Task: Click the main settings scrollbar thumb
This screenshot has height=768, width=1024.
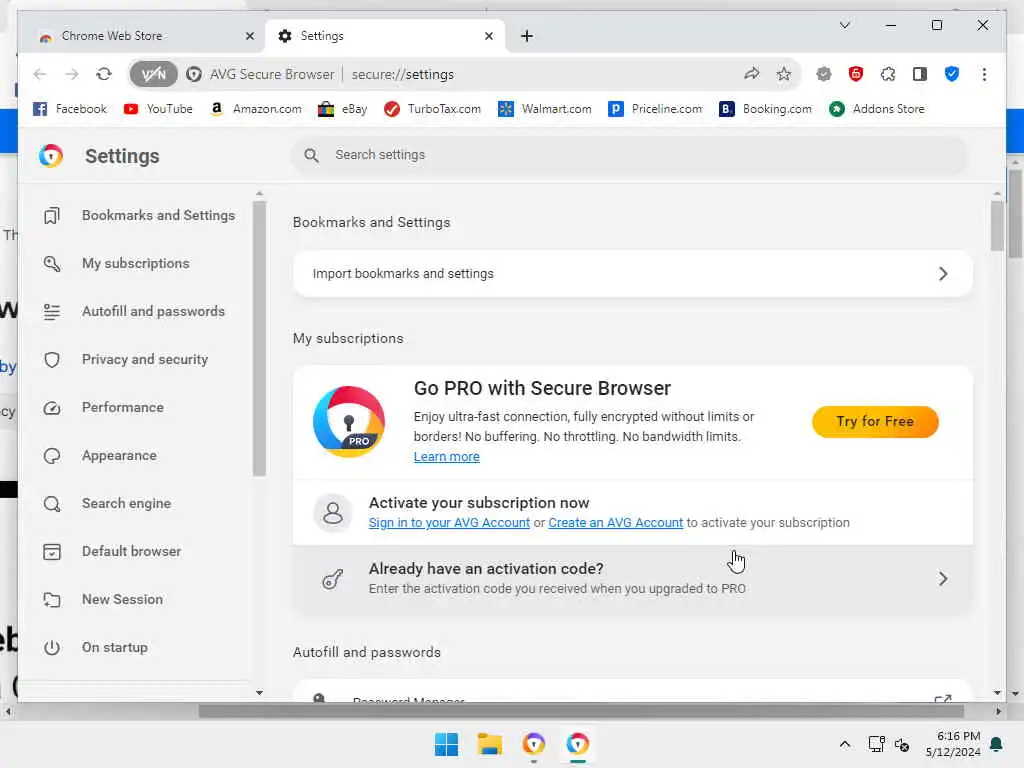Action: 997,226
